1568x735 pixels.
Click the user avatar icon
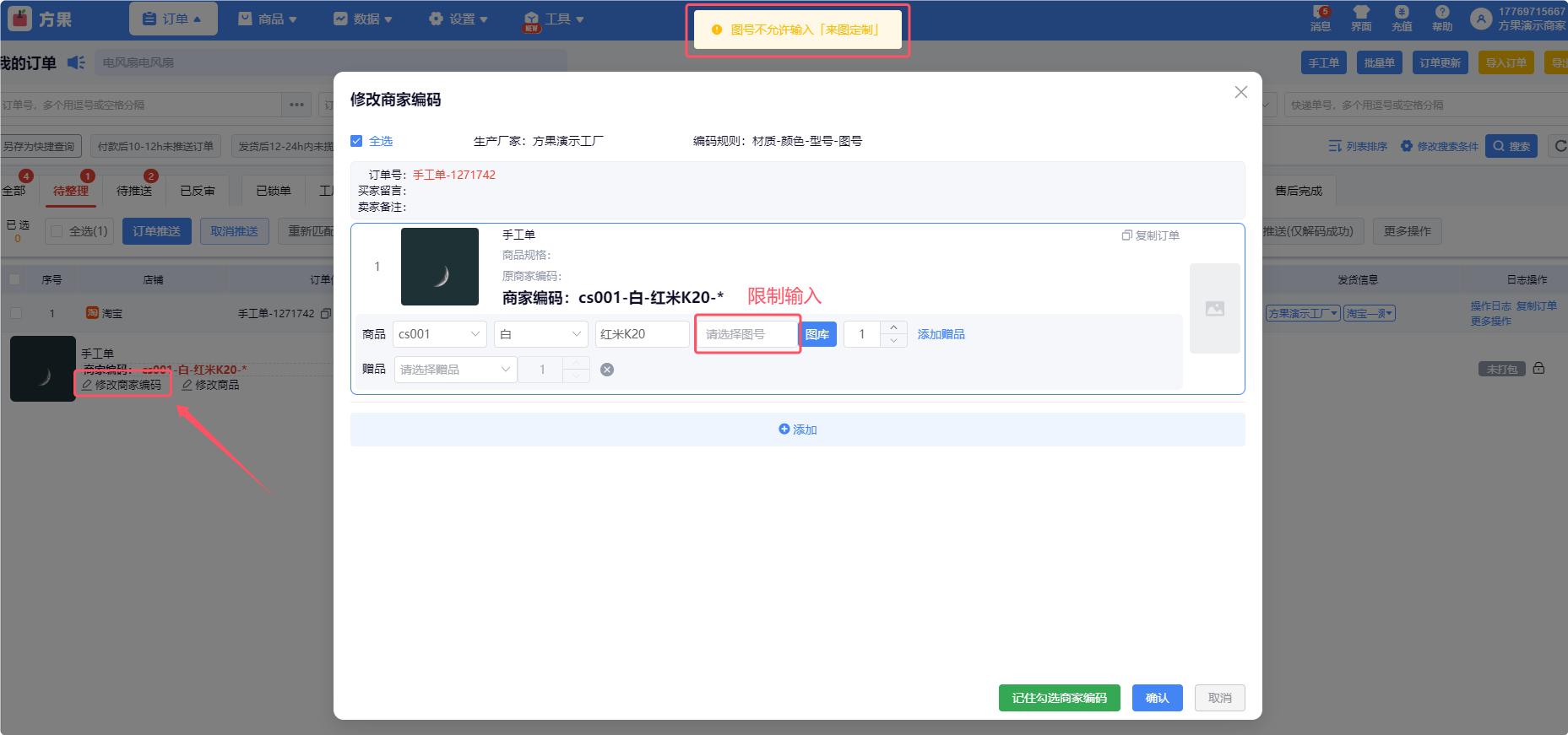point(1481,19)
